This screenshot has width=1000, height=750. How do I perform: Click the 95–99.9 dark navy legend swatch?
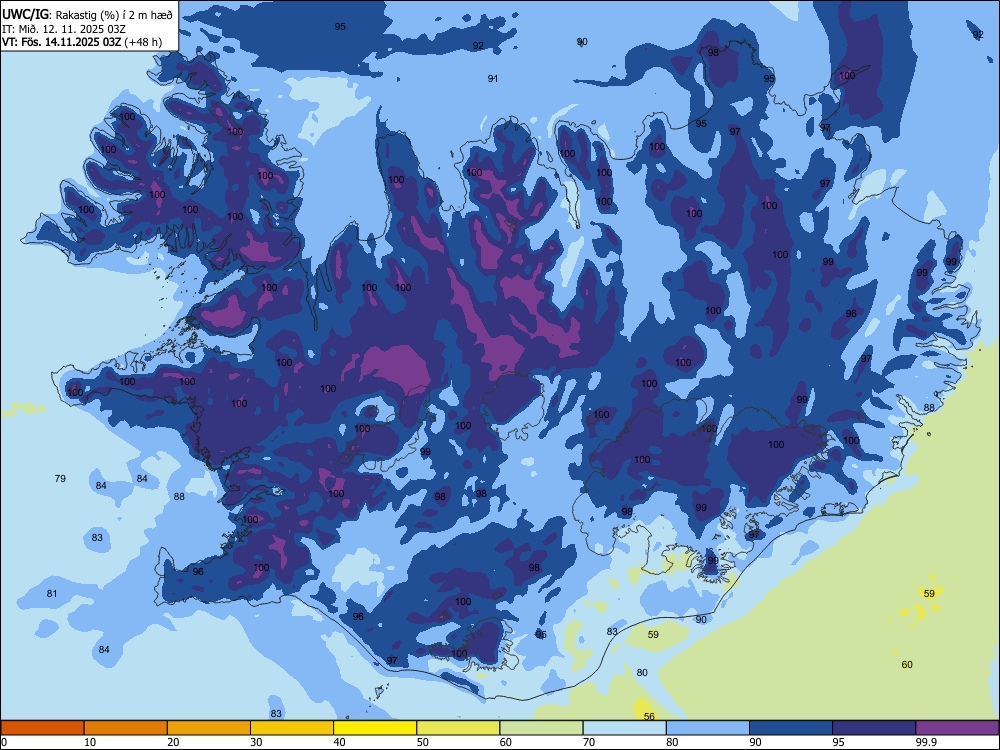pos(874,728)
